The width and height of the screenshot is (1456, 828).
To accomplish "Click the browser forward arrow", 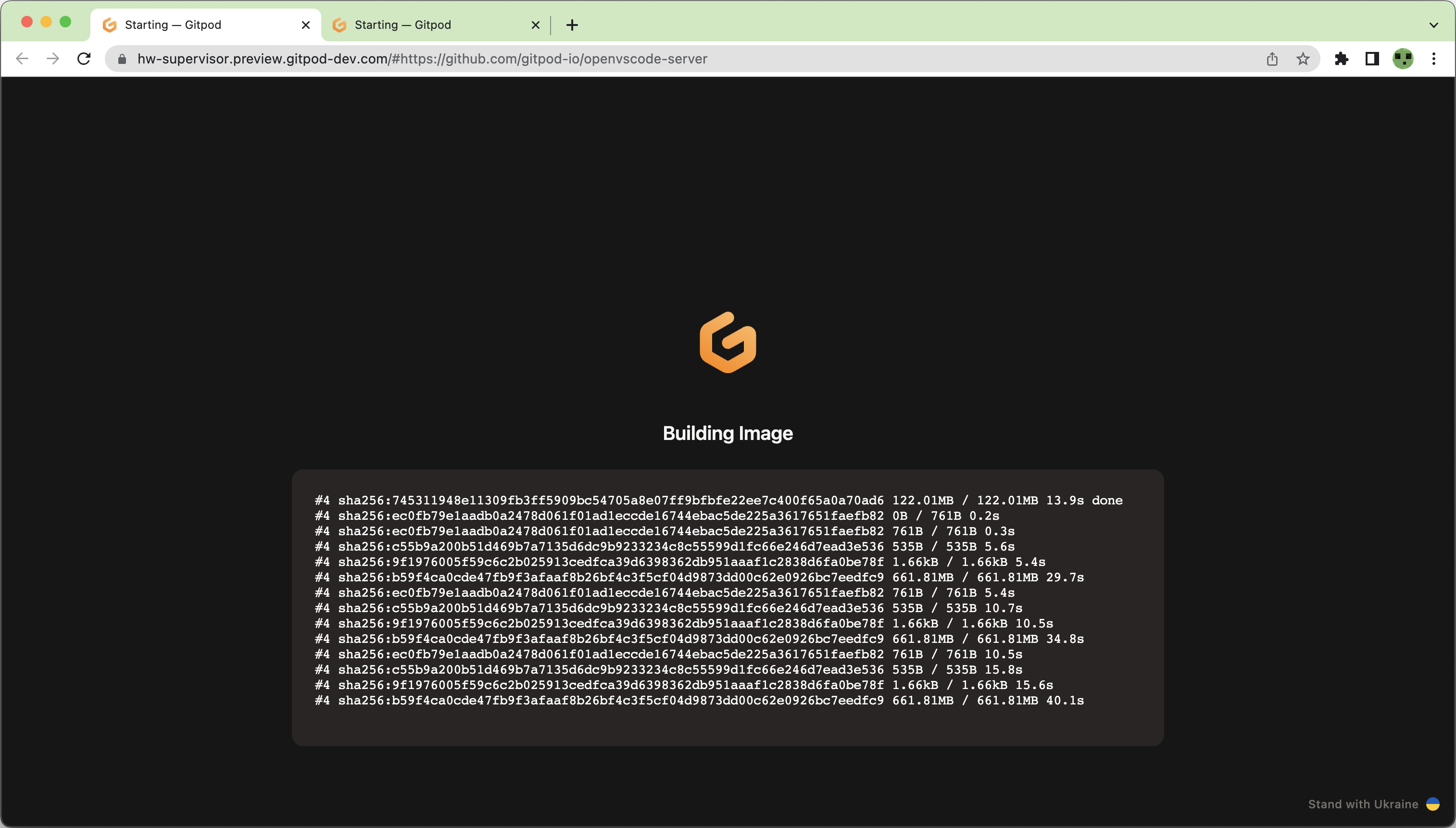I will pos(53,59).
